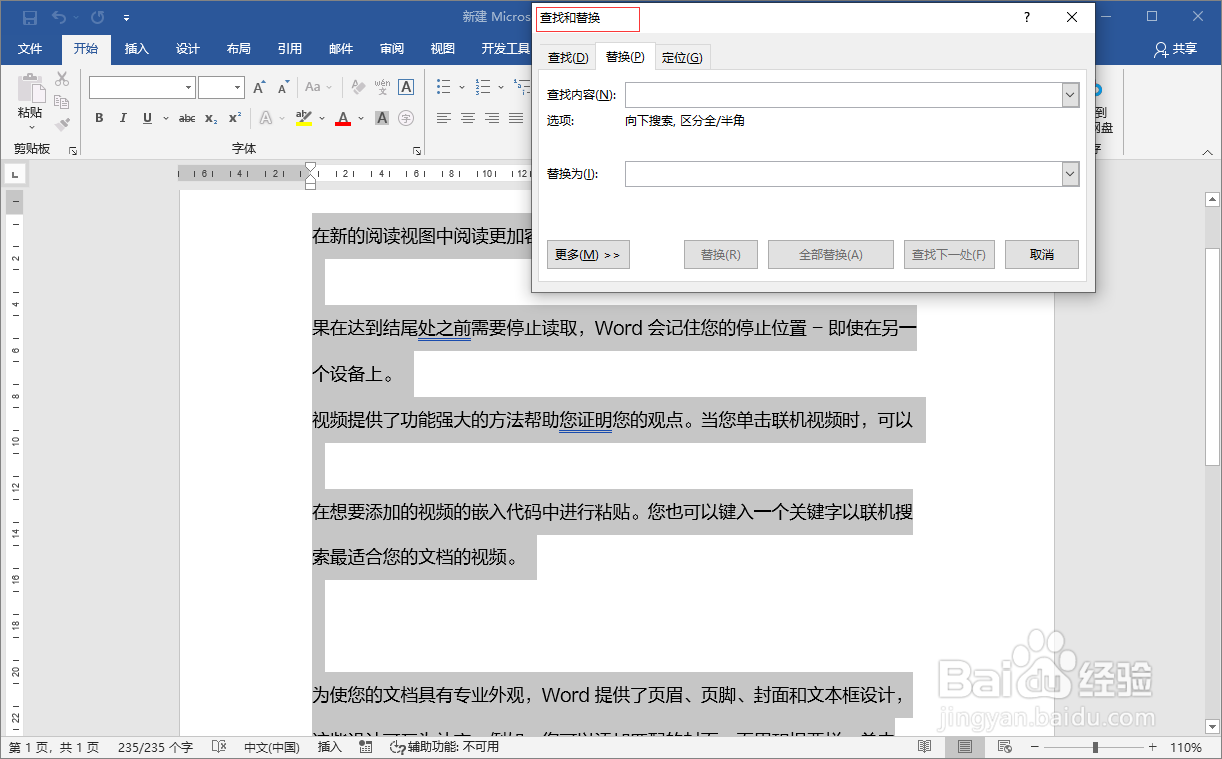Click the Character Shading icon
Viewport: 1222px width, 759px height.
(382, 118)
